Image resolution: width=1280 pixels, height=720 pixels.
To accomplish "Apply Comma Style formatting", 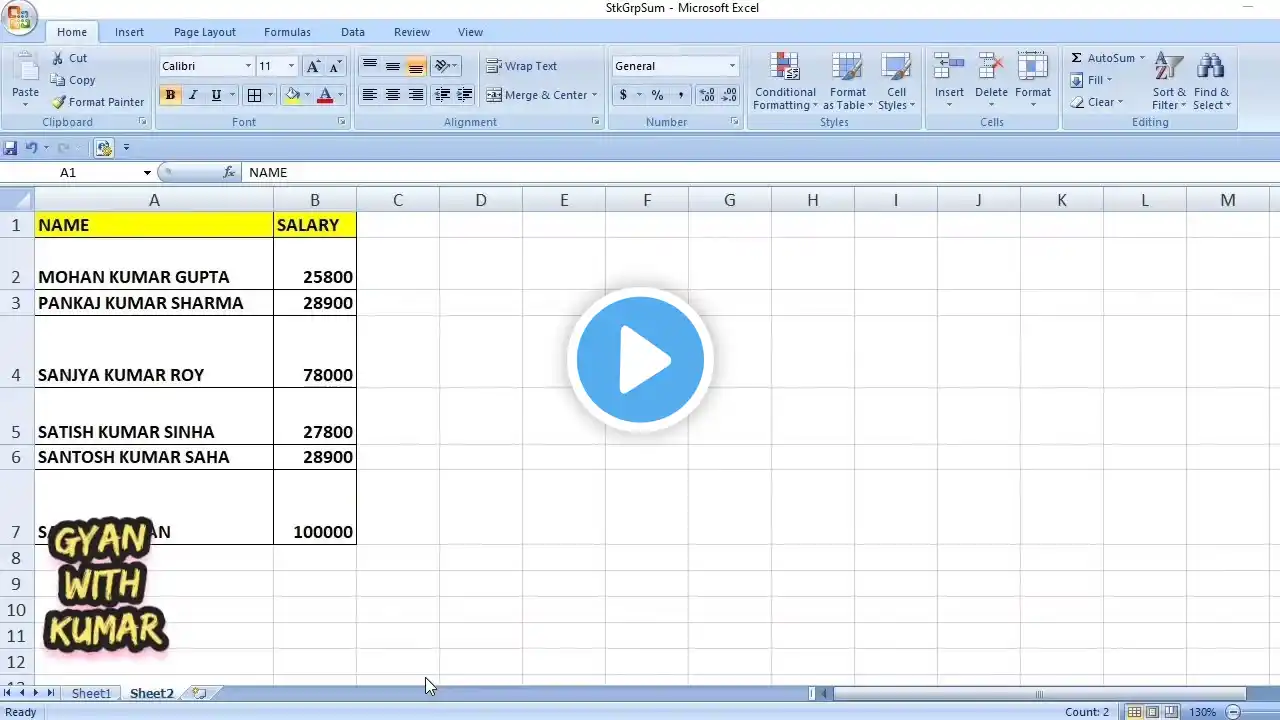I will click(x=681, y=95).
